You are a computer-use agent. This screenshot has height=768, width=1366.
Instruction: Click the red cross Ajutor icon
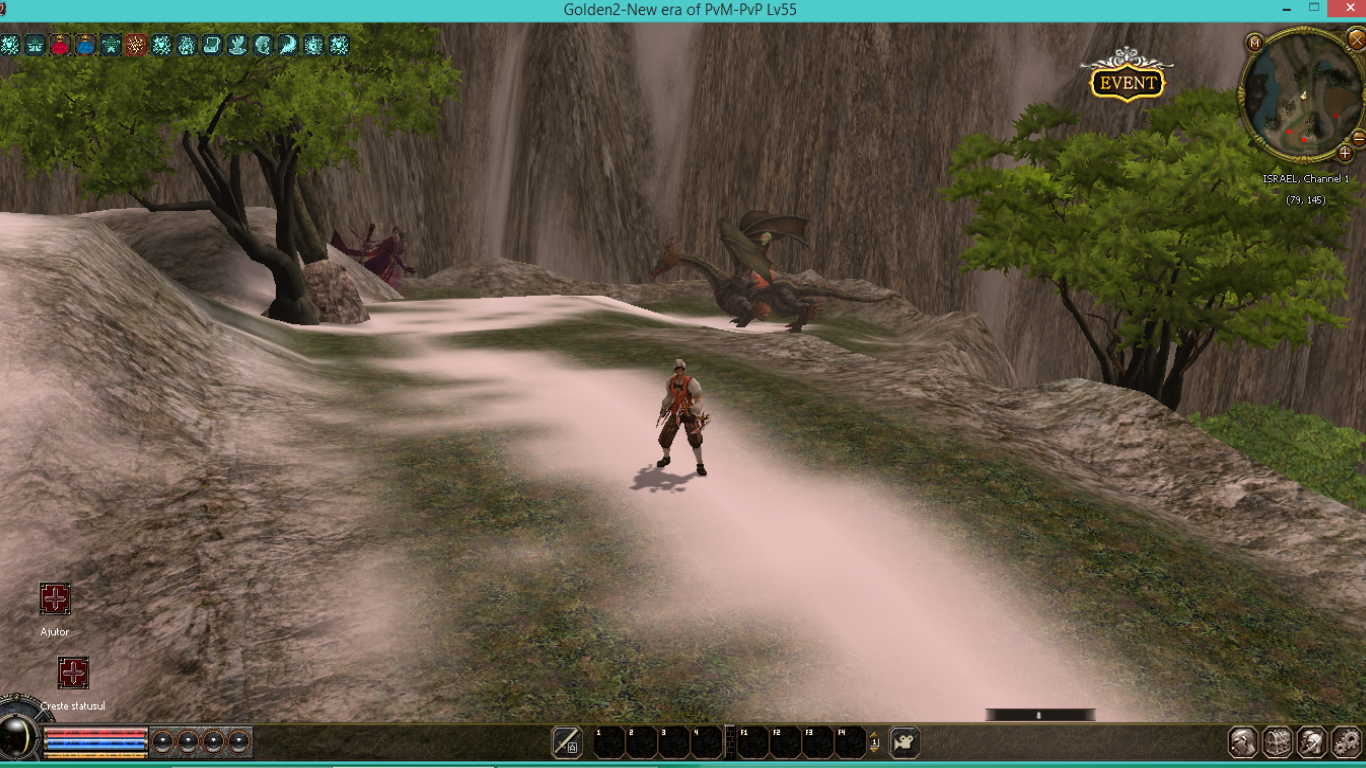[55, 599]
